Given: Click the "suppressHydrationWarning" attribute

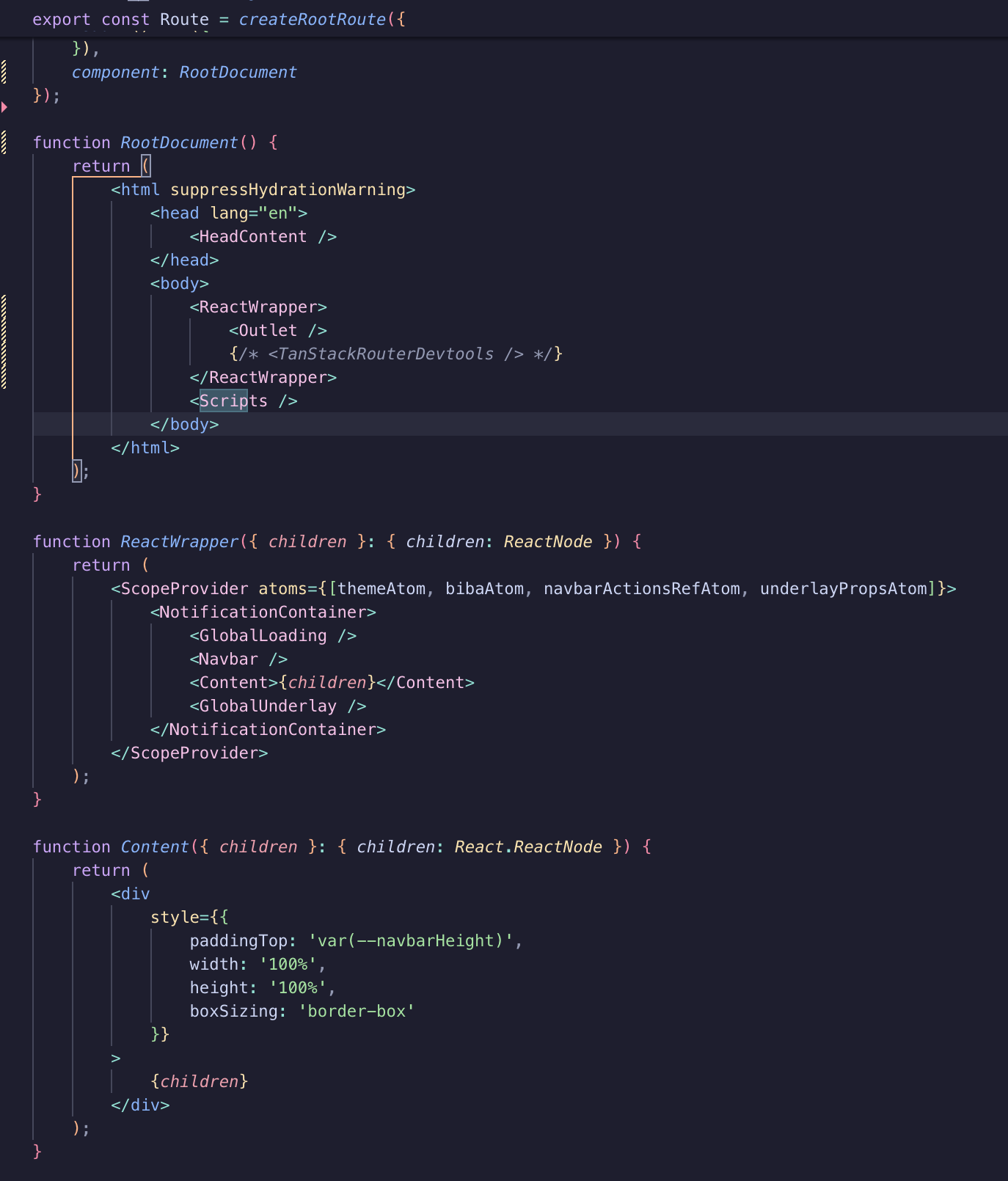Looking at the screenshot, I should [288, 190].
